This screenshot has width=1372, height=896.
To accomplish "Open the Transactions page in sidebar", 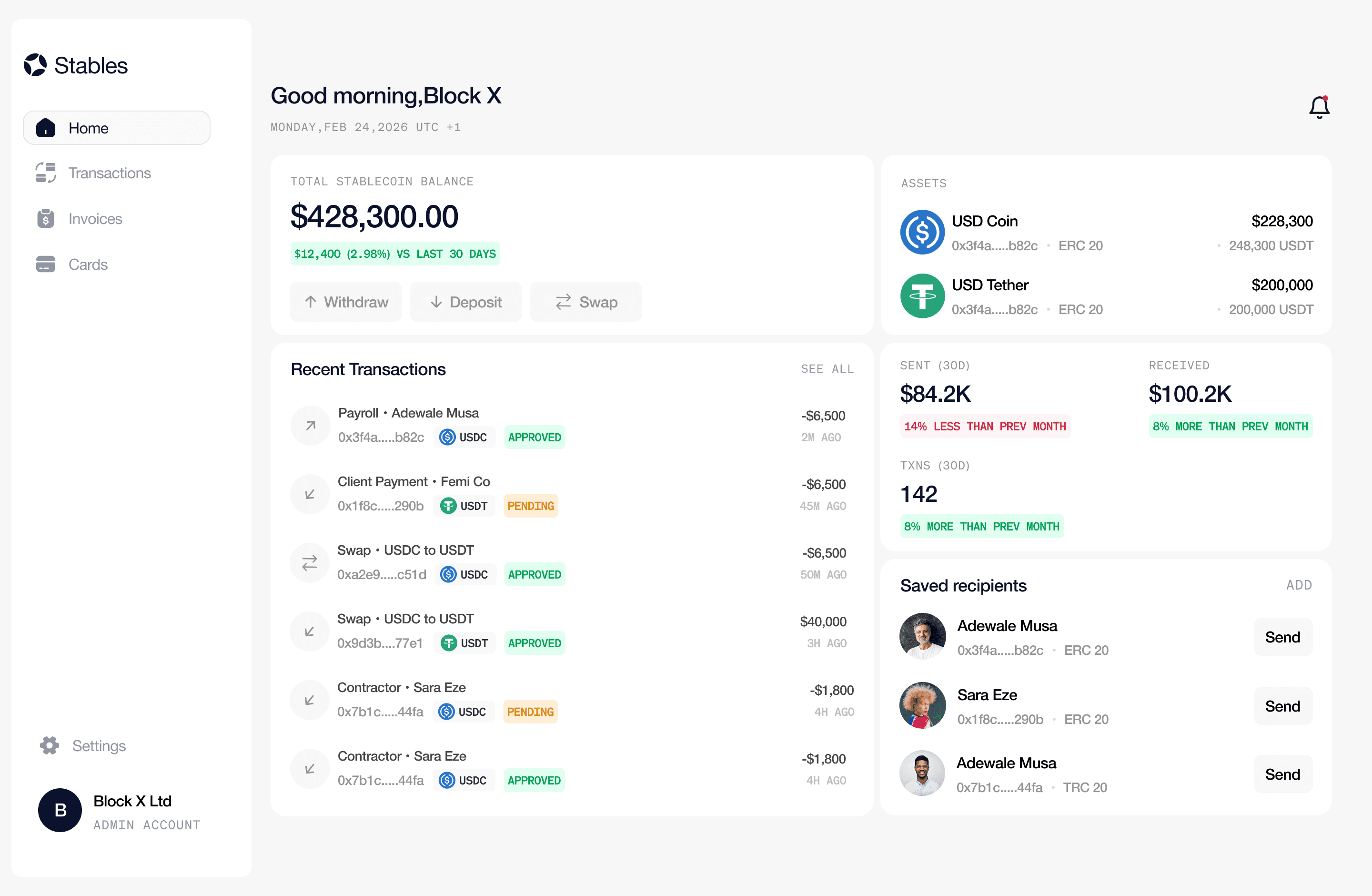I will click(x=109, y=173).
